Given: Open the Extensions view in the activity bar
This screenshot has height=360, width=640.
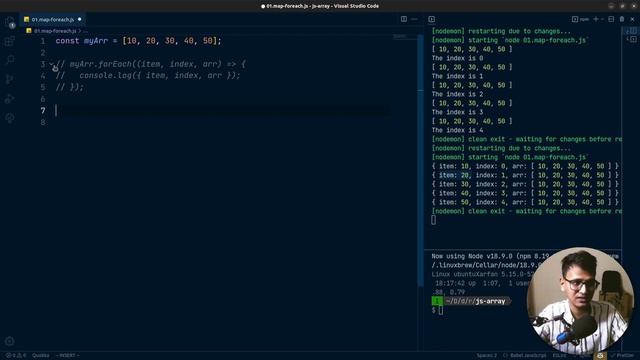Looking at the screenshot, I should [x=10, y=41].
